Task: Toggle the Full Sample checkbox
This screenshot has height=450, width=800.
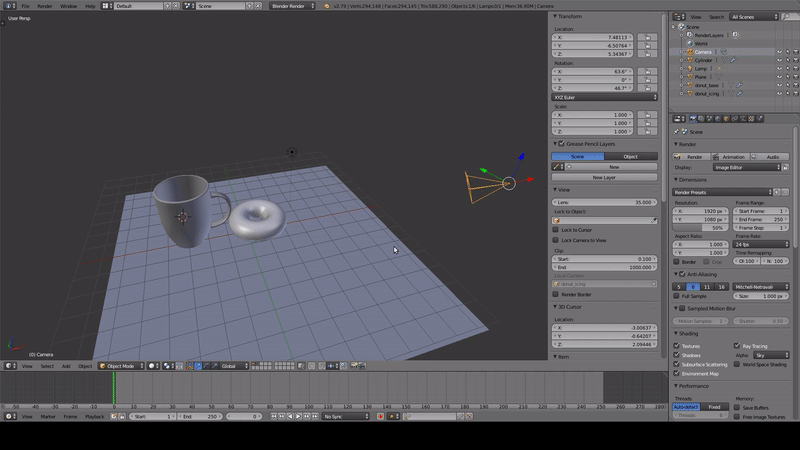Action: coord(677,296)
